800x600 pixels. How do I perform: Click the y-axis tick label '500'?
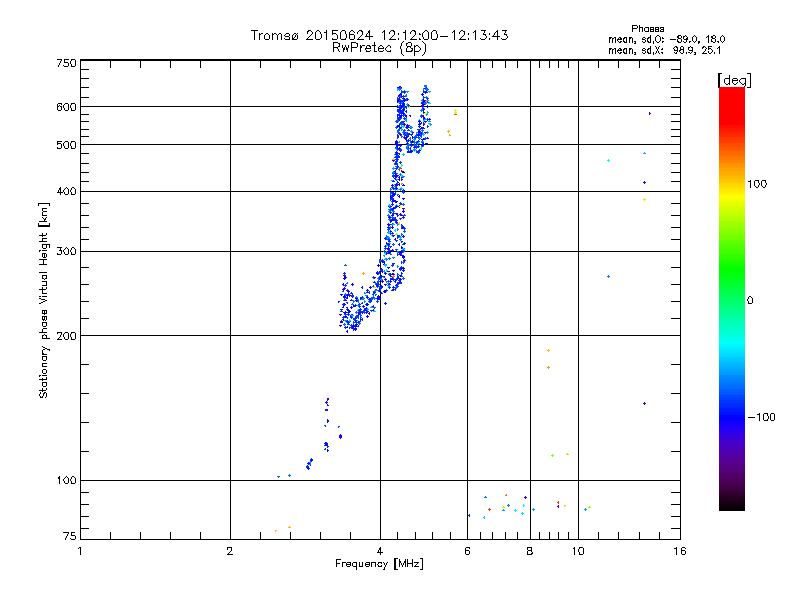(x=66, y=145)
